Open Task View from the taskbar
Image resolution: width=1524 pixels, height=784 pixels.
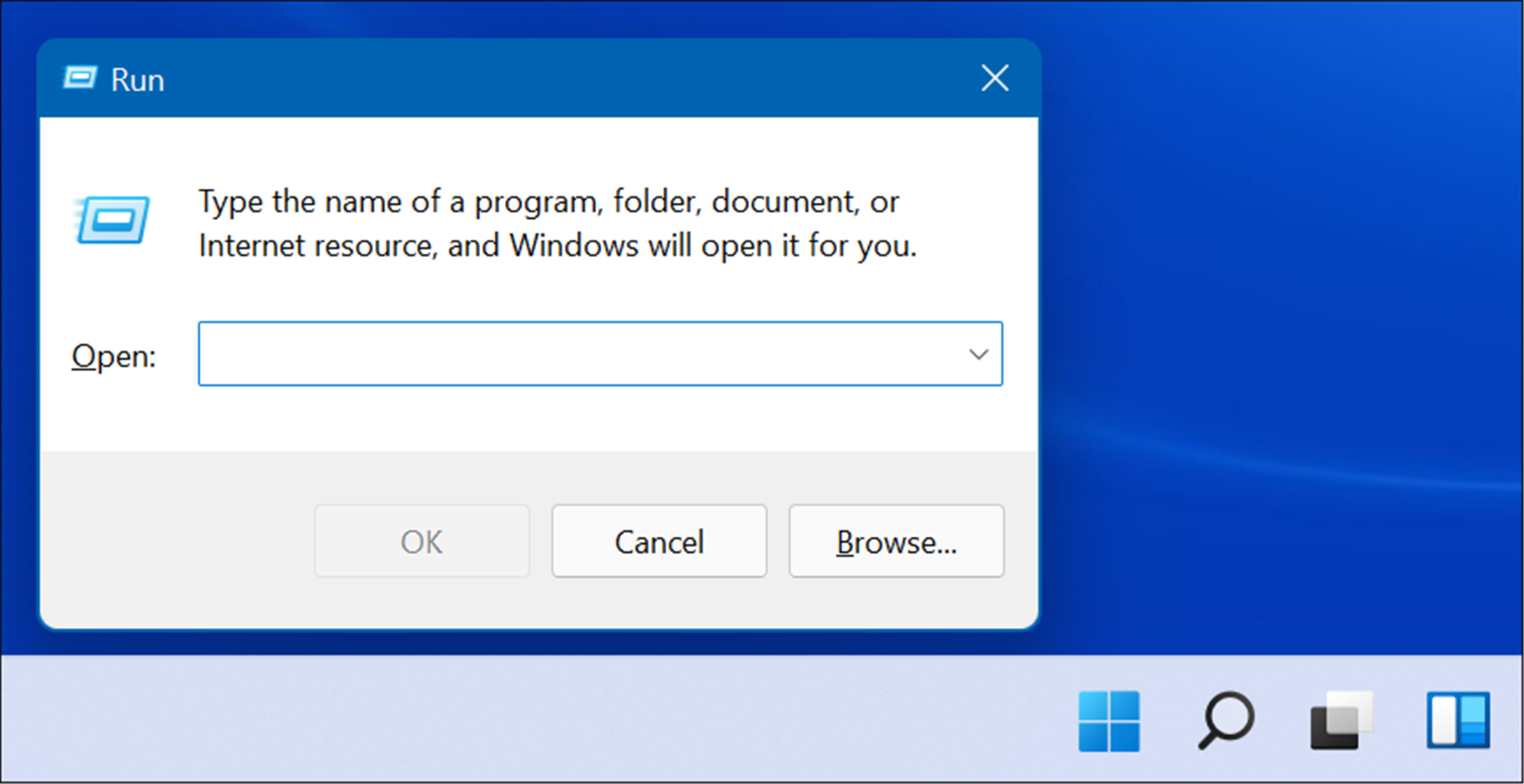click(1339, 721)
